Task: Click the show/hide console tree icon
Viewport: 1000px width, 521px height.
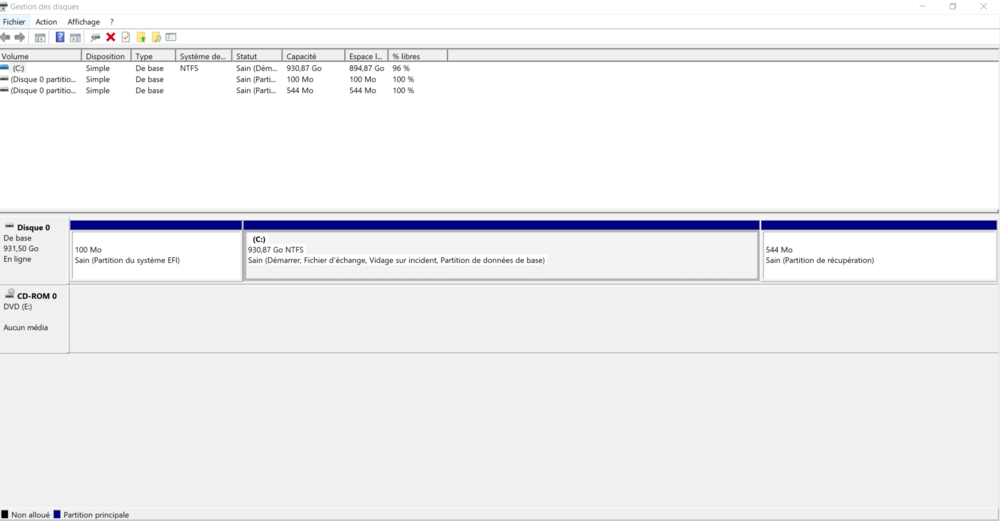Action: (x=40, y=37)
